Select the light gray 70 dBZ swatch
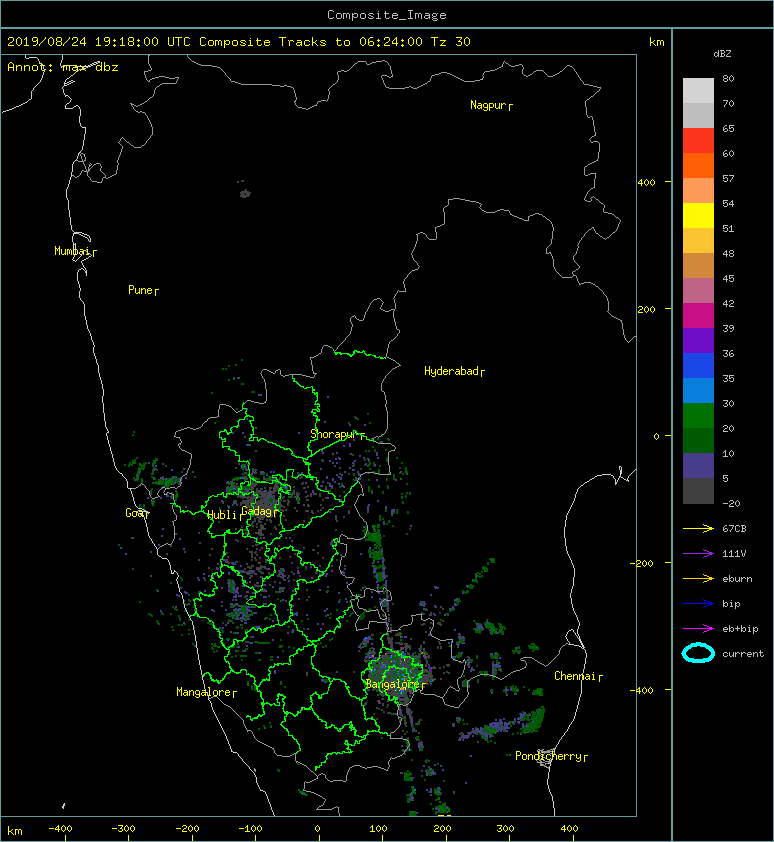This screenshot has width=774, height=842. (698, 90)
